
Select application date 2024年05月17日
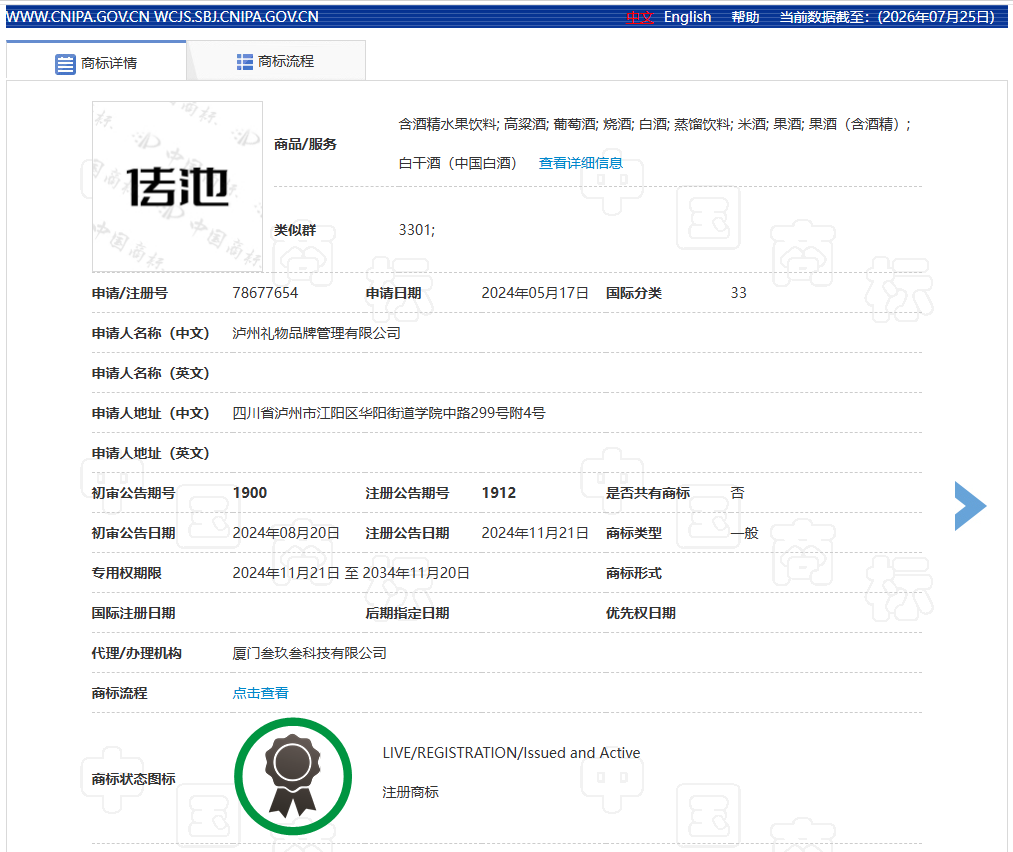(x=535, y=293)
